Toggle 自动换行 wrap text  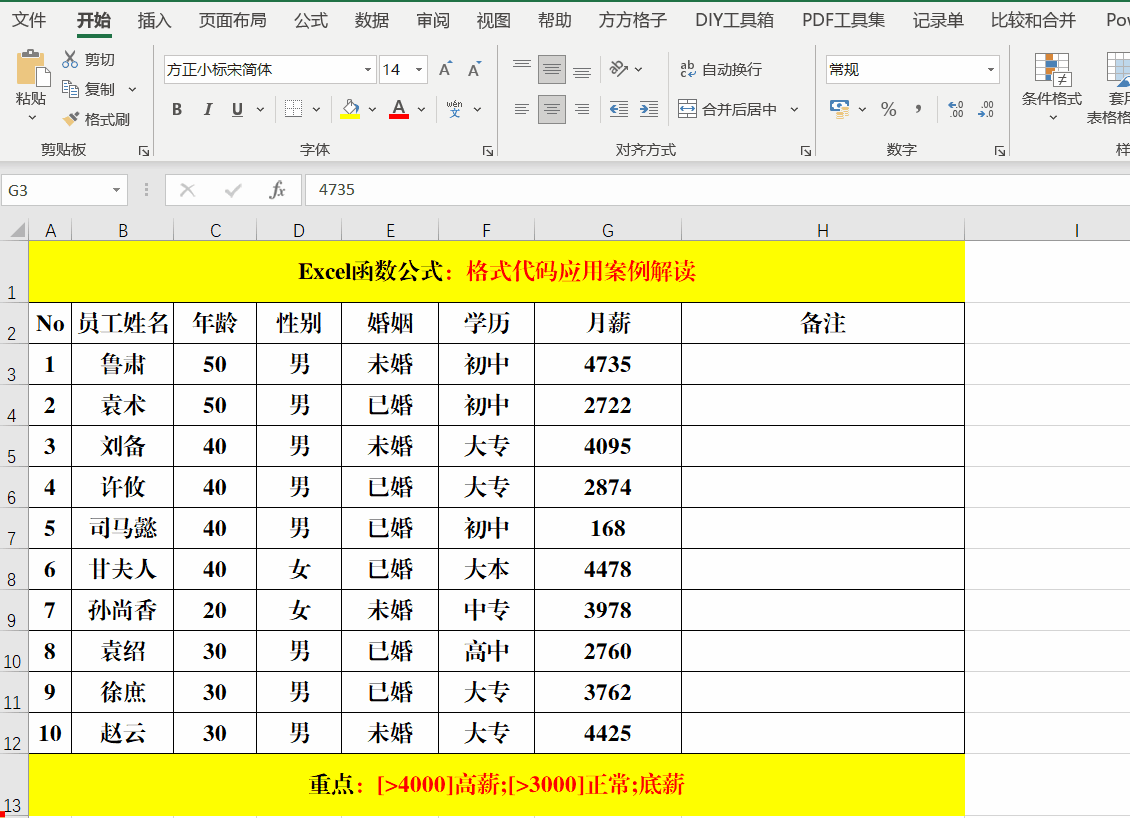[721, 69]
